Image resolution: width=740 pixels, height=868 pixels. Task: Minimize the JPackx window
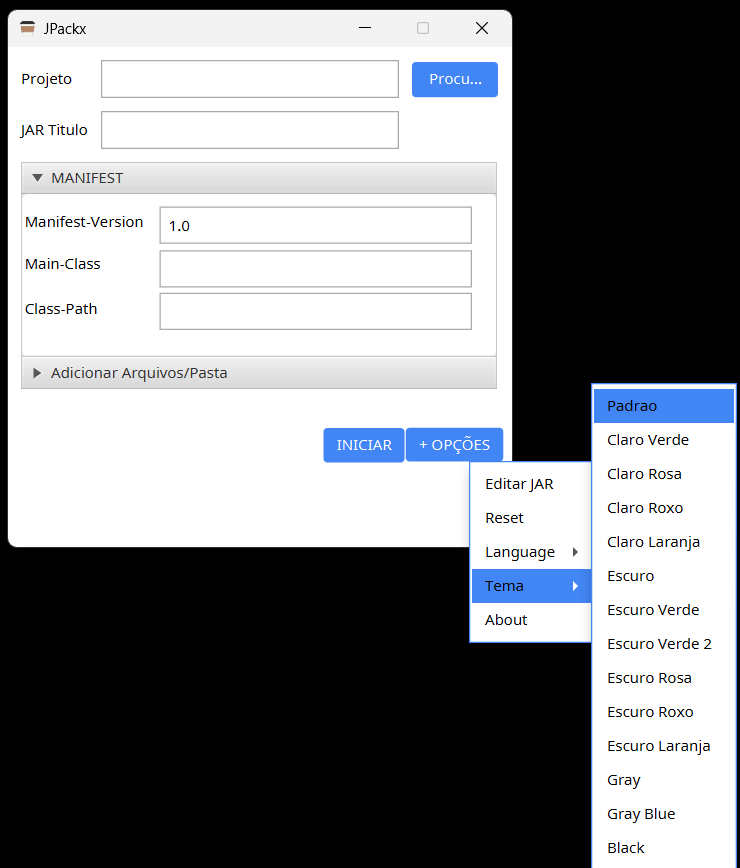point(365,28)
